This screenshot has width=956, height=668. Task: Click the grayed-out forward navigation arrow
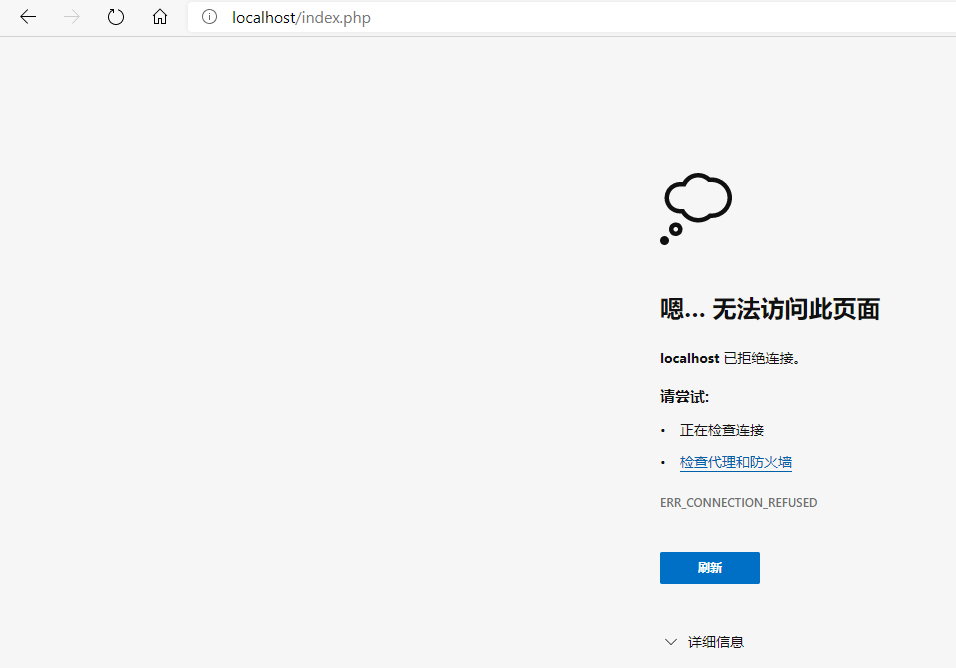(71, 17)
